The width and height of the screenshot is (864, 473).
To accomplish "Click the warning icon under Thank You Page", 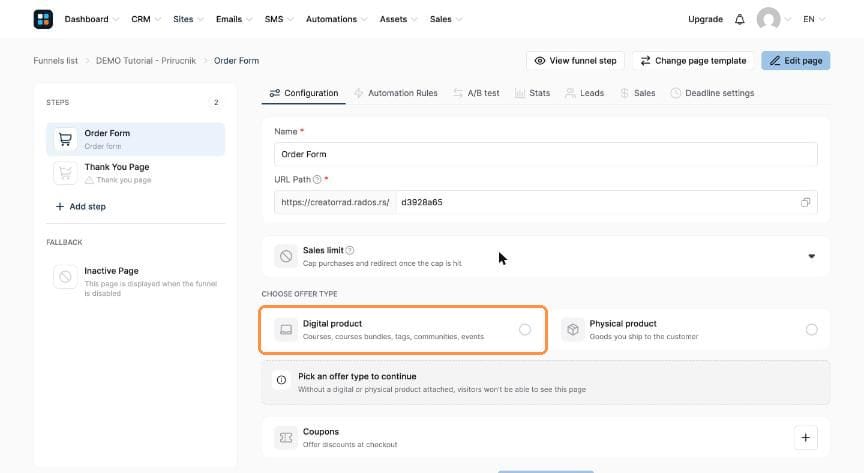I will click(89, 180).
